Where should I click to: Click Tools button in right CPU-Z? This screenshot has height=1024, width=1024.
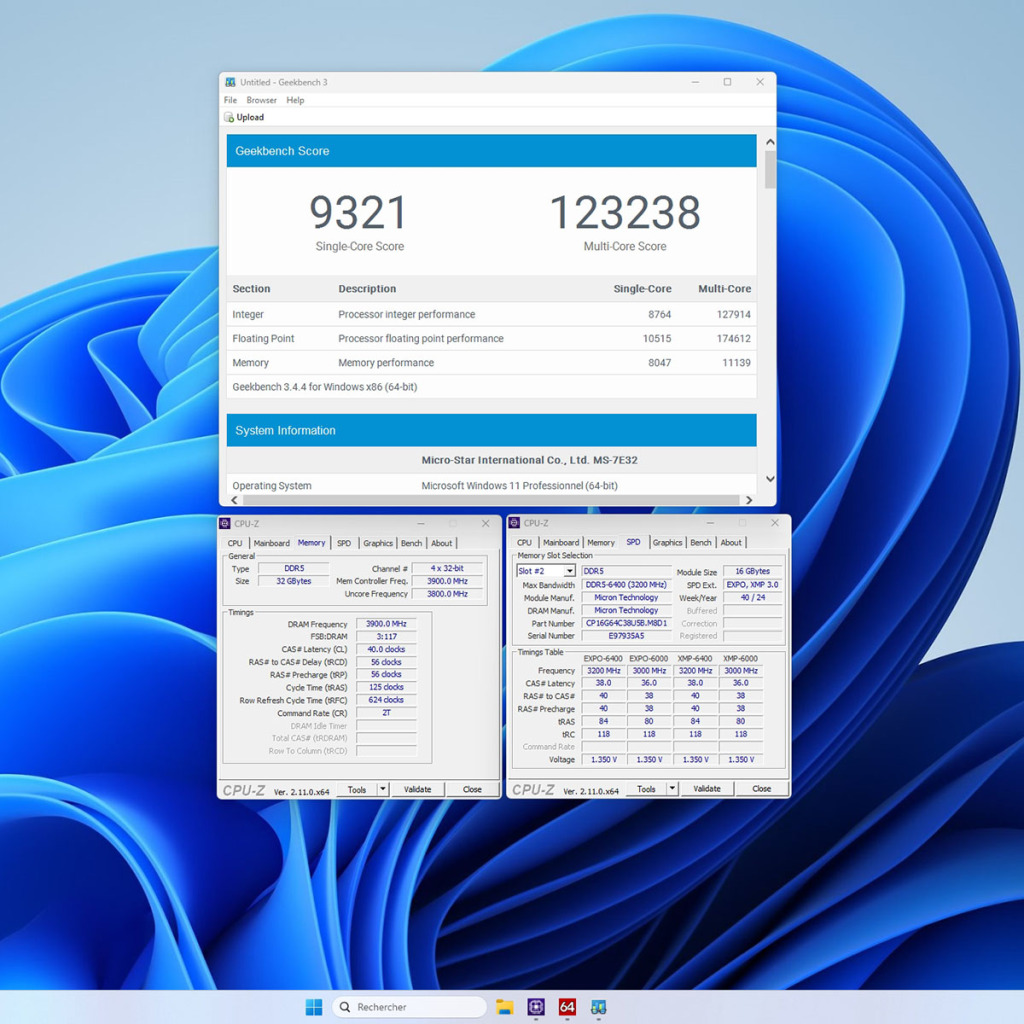(647, 789)
